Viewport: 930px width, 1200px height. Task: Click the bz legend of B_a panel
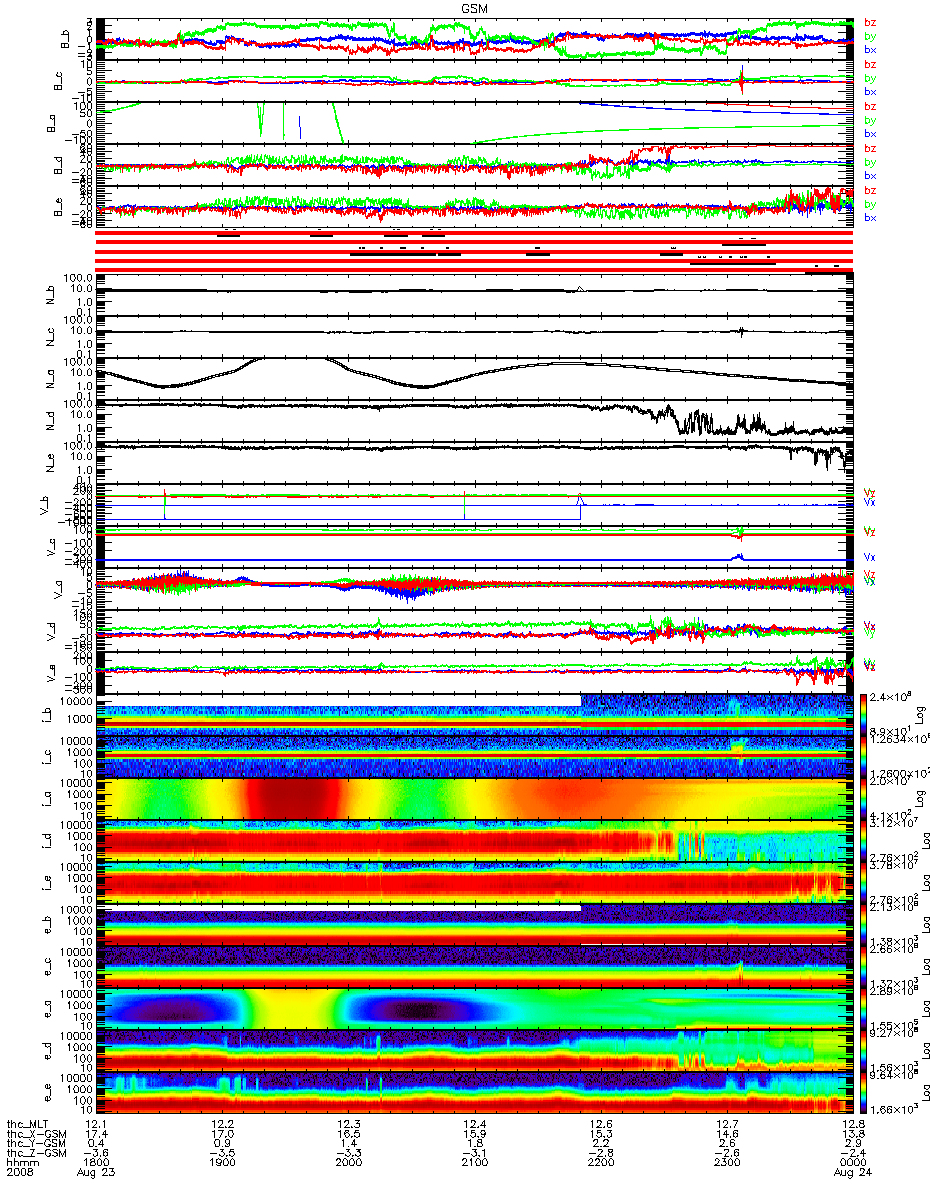pyautogui.click(x=870, y=106)
